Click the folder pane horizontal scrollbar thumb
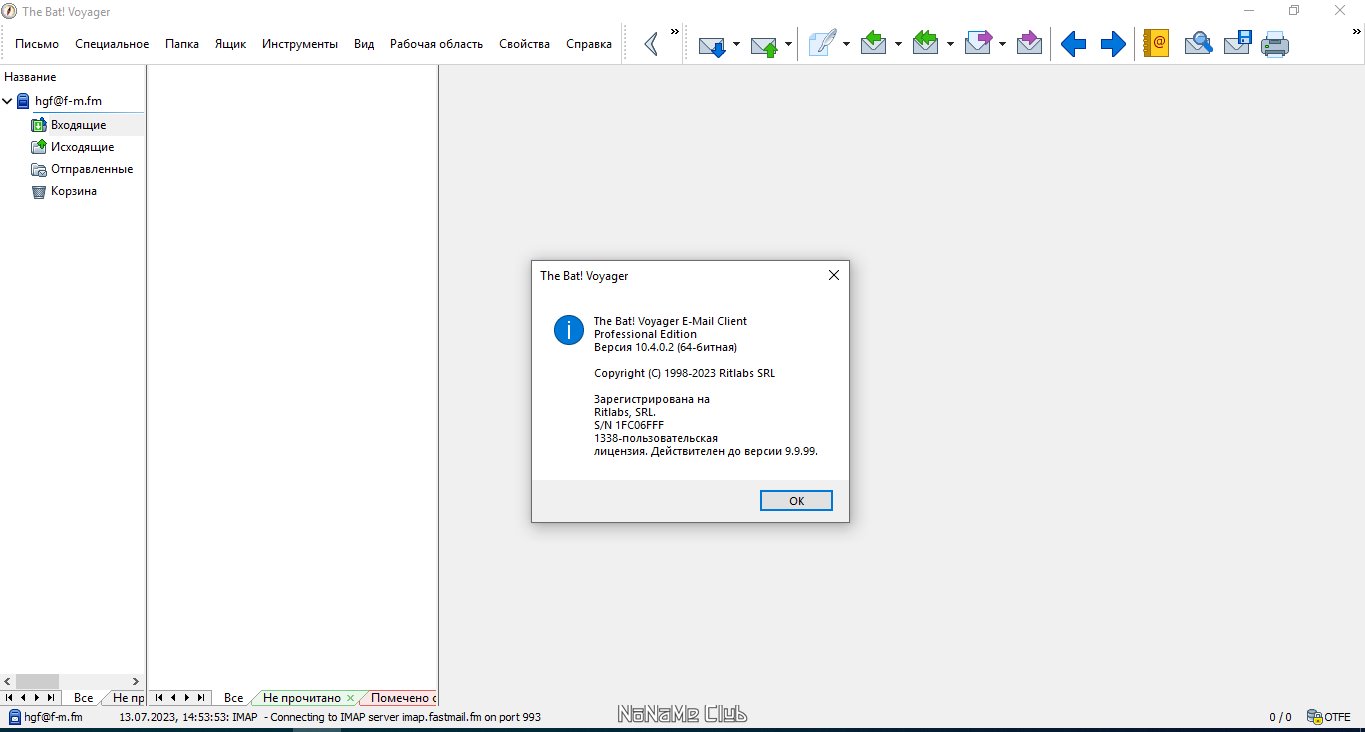This screenshot has width=1365, height=732. pyautogui.click(x=37, y=681)
